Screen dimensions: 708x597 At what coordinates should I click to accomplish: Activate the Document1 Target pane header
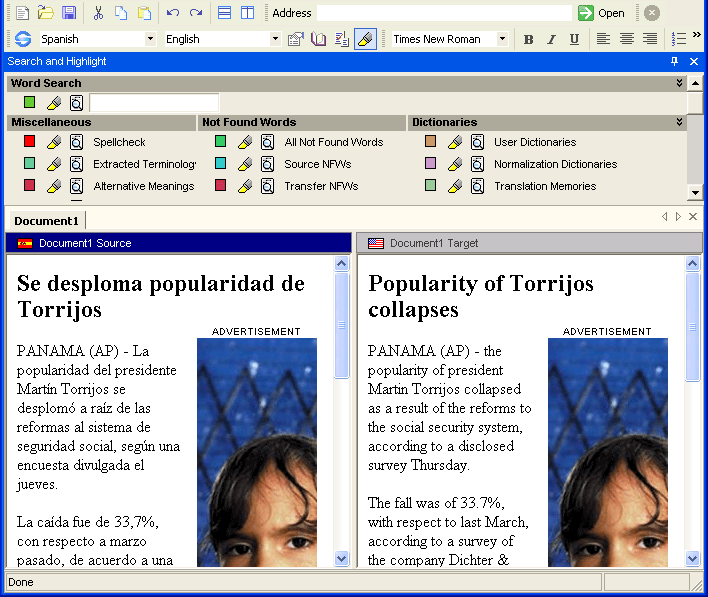click(x=529, y=243)
